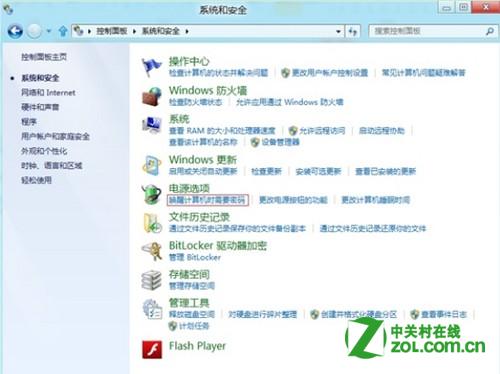Click the Windows Firewall brick wall icon
This screenshot has width=500, height=374.
152,97
